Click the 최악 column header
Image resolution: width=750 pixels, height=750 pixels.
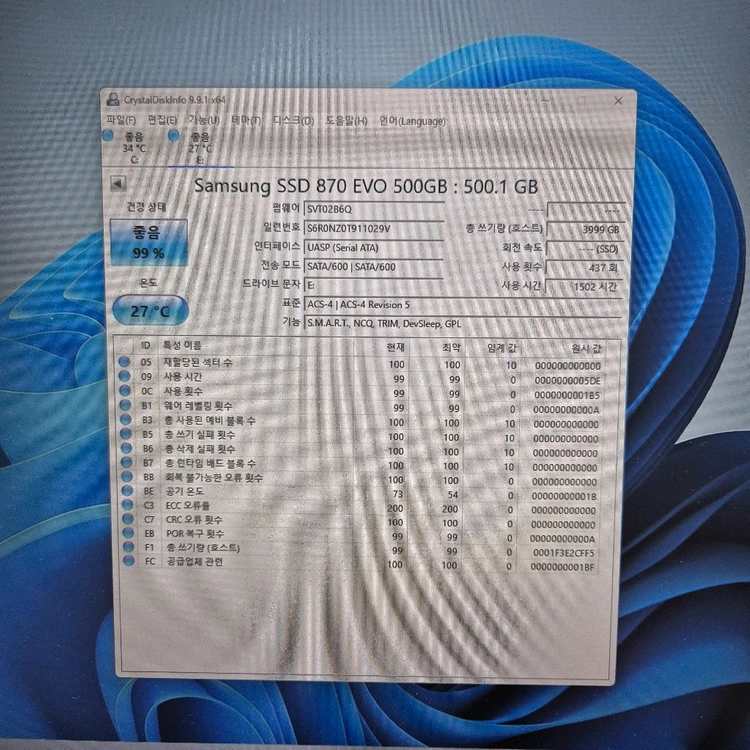point(451,347)
